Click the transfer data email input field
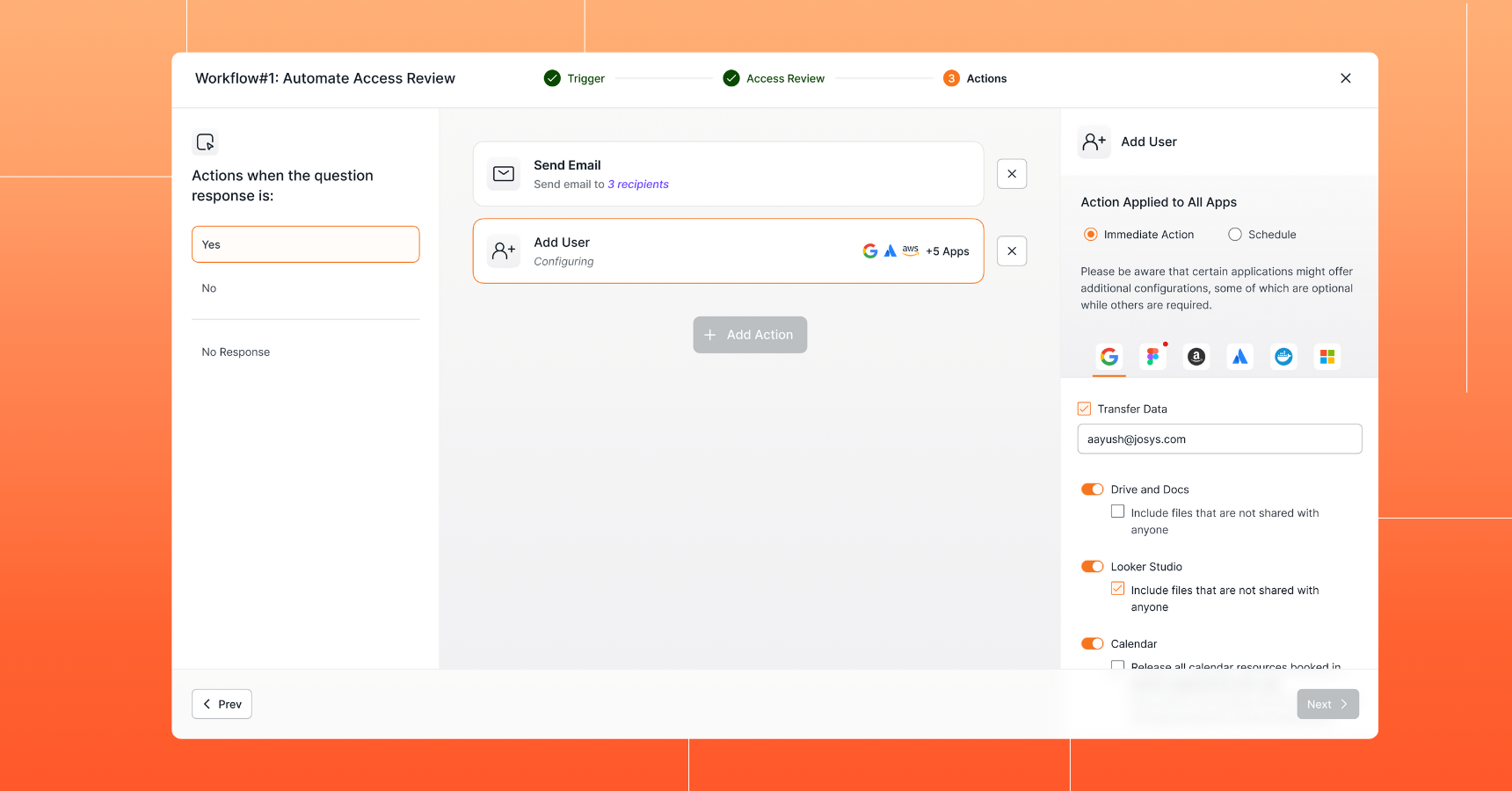The height and width of the screenshot is (791, 1512). coord(1219,439)
